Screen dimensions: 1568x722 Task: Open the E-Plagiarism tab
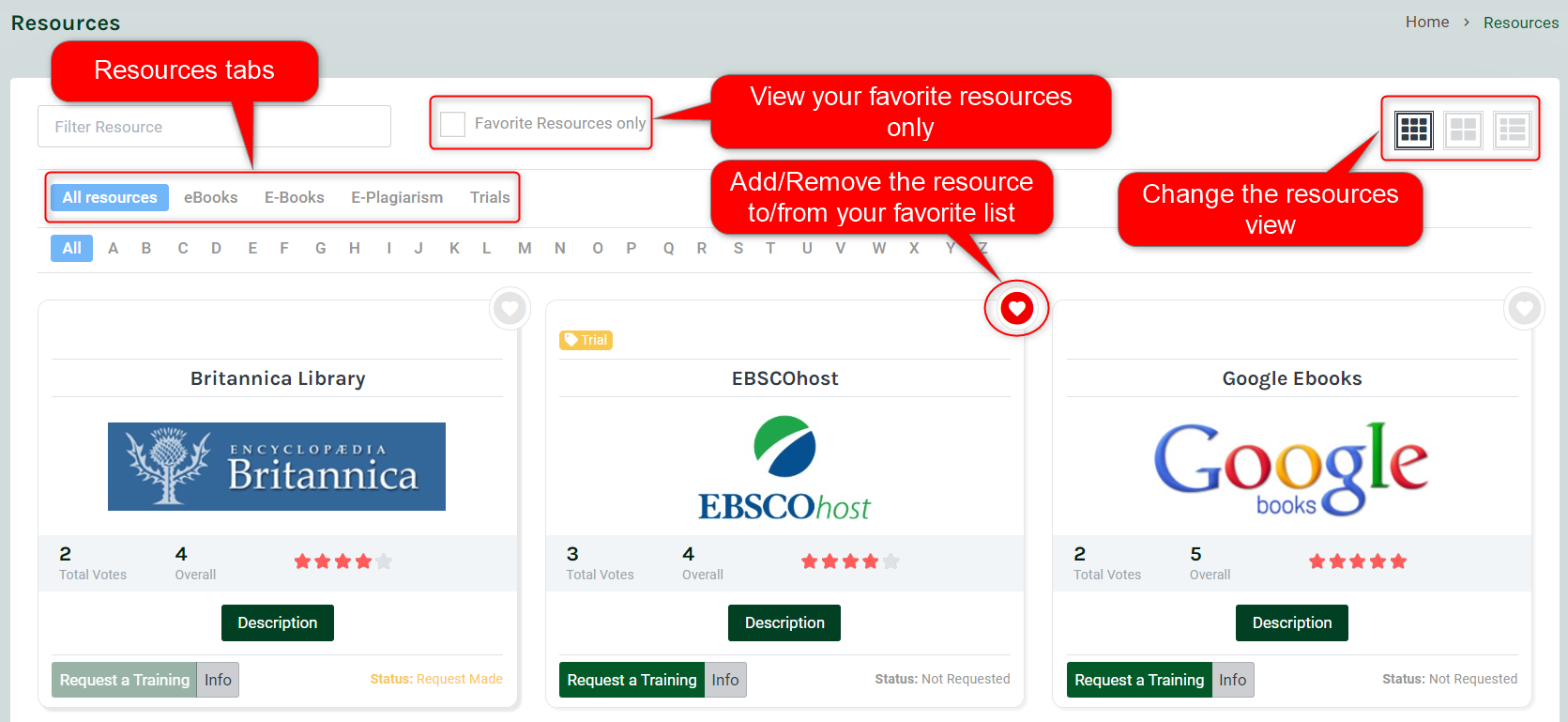[397, 197]
